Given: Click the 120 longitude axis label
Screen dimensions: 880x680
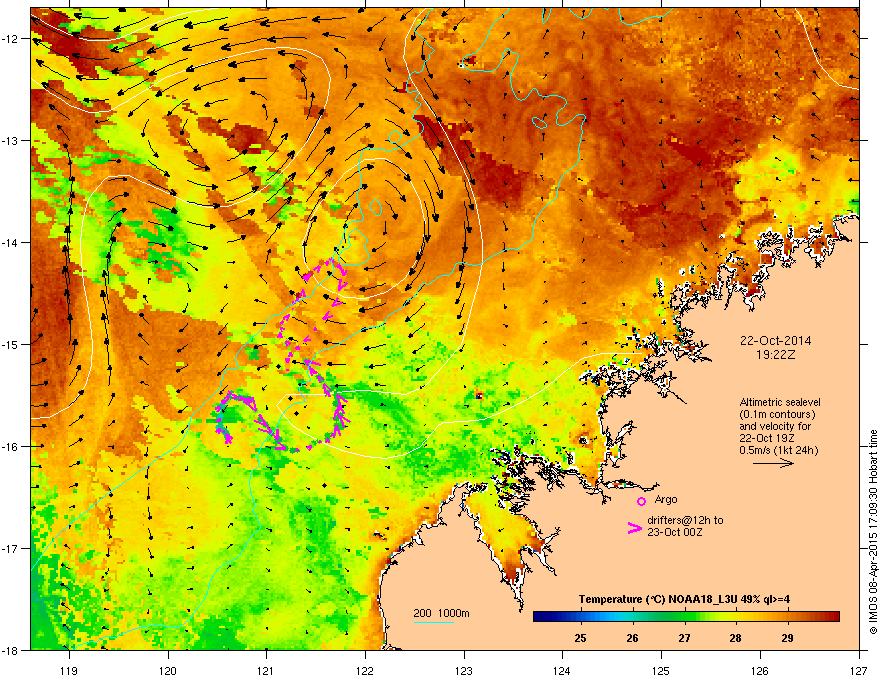Looking at the screenshot, I should pos(168,670).
